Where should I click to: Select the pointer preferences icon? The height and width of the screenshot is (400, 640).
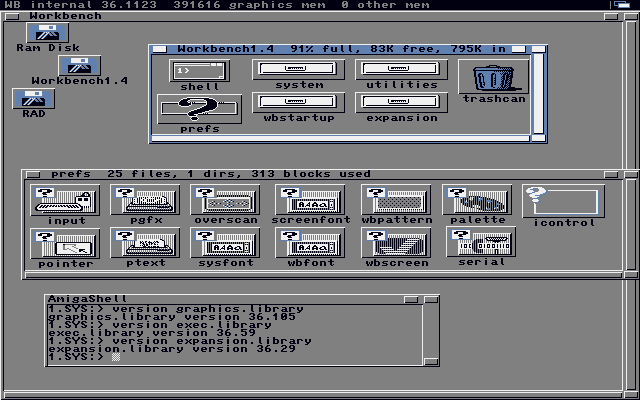65,243
